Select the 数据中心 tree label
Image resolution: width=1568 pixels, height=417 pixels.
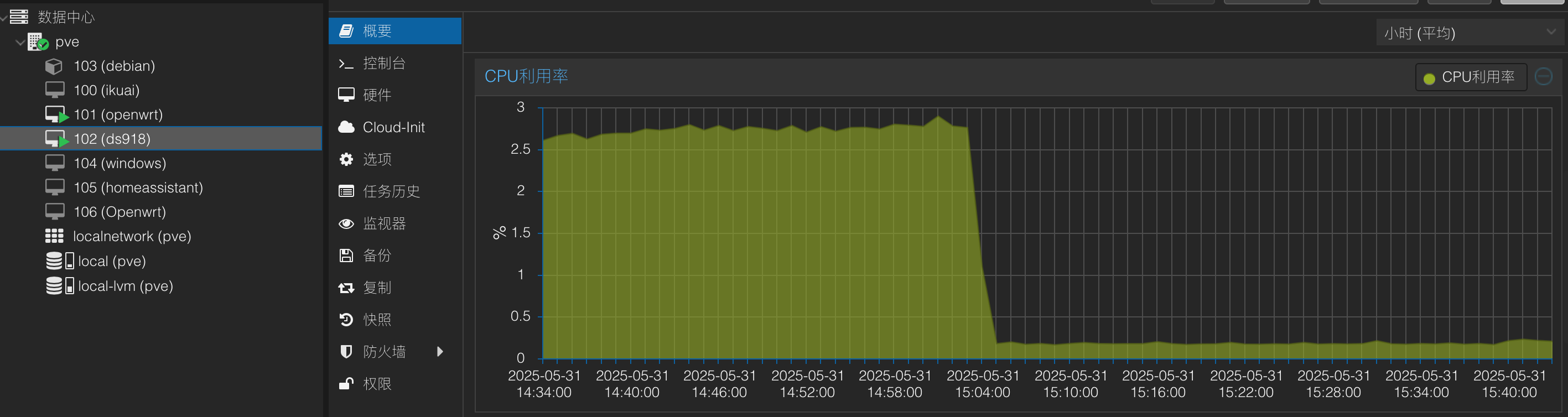66,17
